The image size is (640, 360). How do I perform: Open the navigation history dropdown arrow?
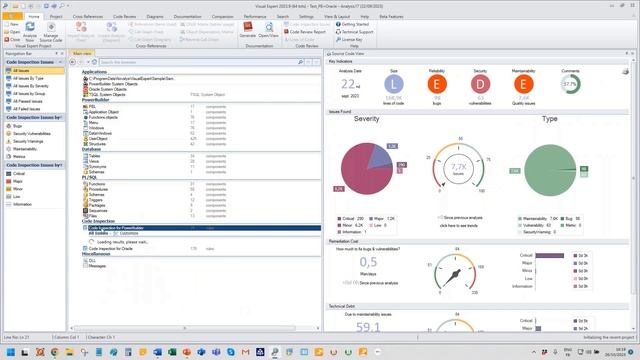(x=88, y=62)
